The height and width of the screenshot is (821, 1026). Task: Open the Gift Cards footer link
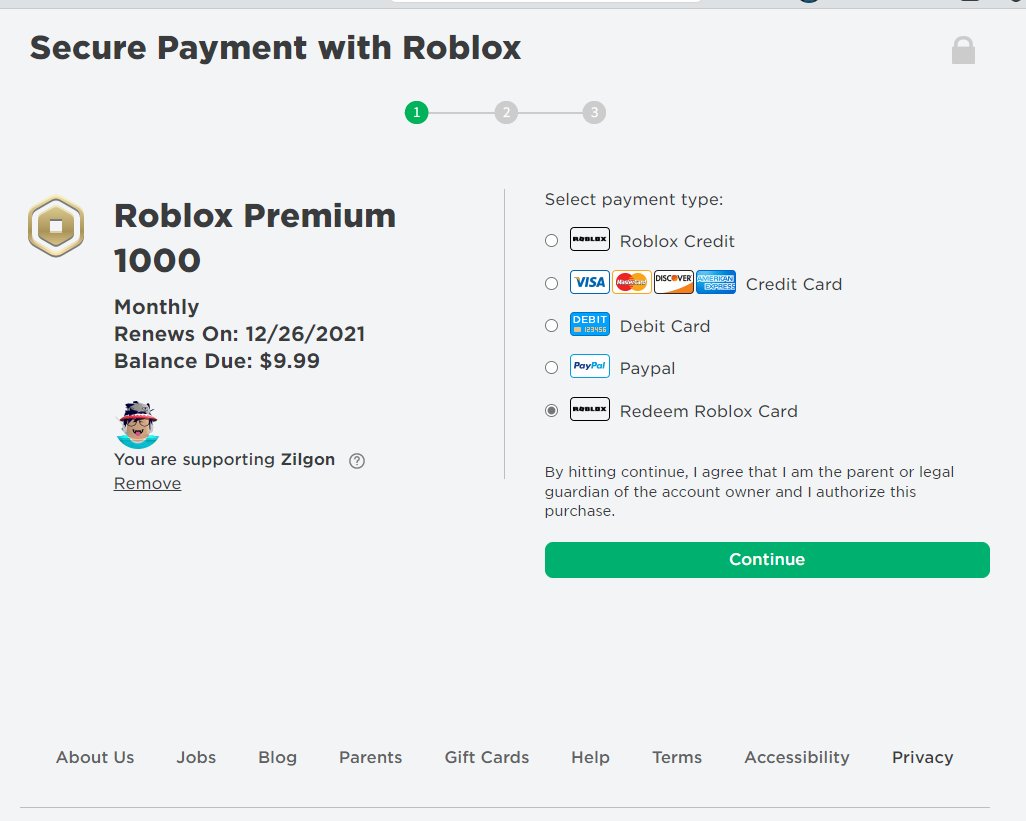pos(487,757)
